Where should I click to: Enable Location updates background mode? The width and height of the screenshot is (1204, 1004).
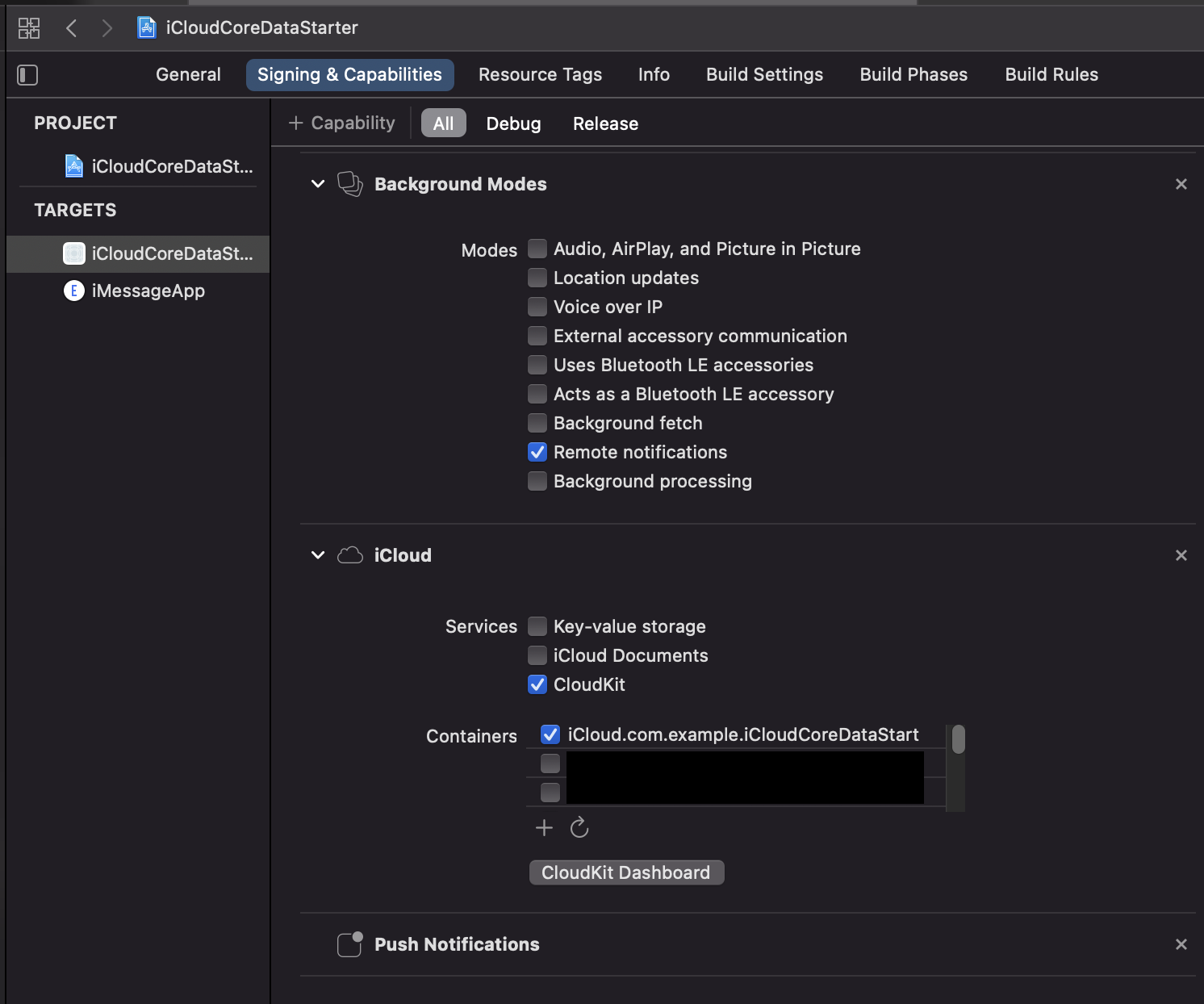click(x=537, y=278)
